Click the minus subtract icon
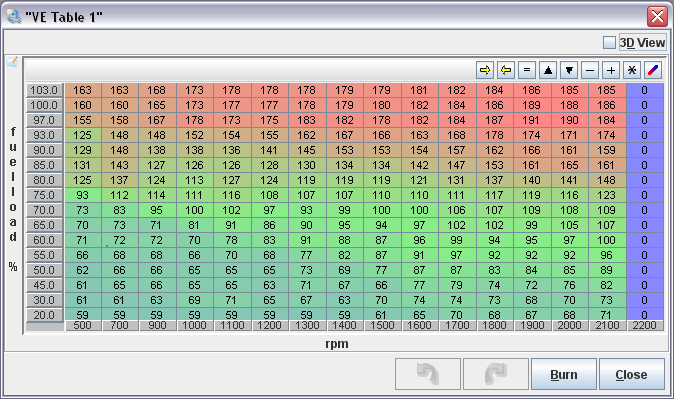The width and height of the screenshot is (674, 399). 590,70
